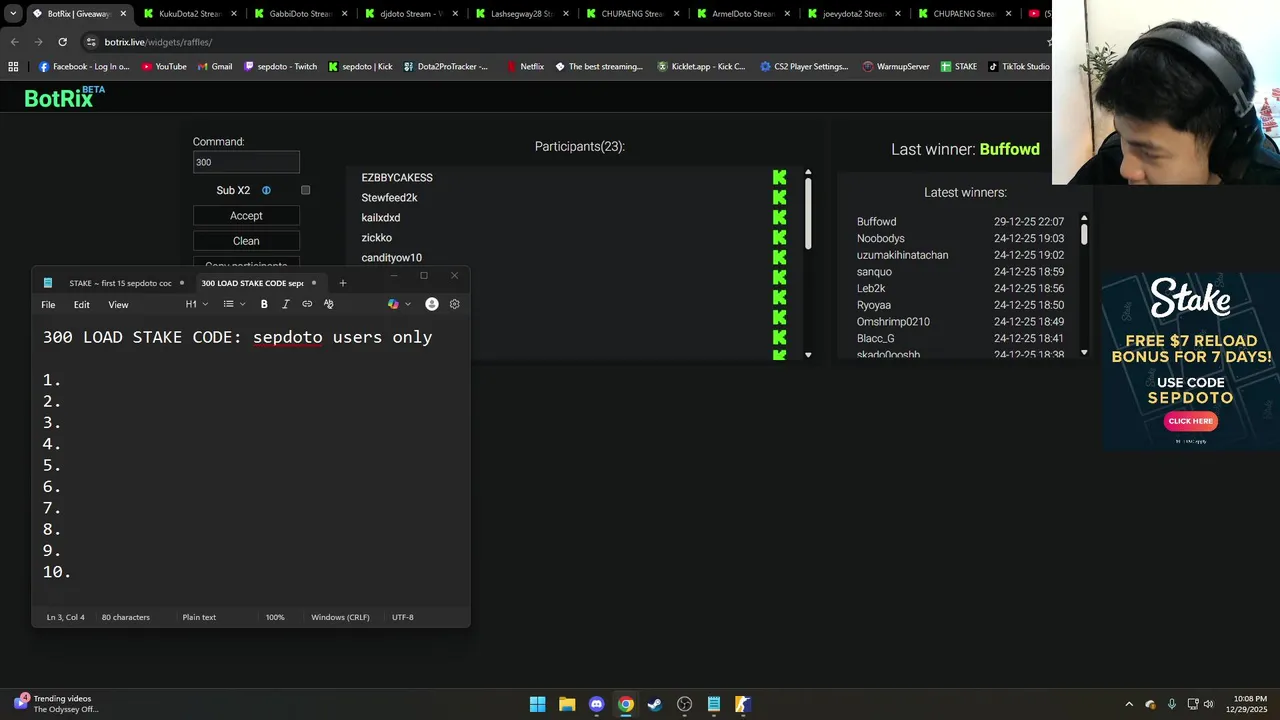Open Notepad Edit menu
Image resolution: width=1280 pixels, height=720 pixels.
pos(82,305)
